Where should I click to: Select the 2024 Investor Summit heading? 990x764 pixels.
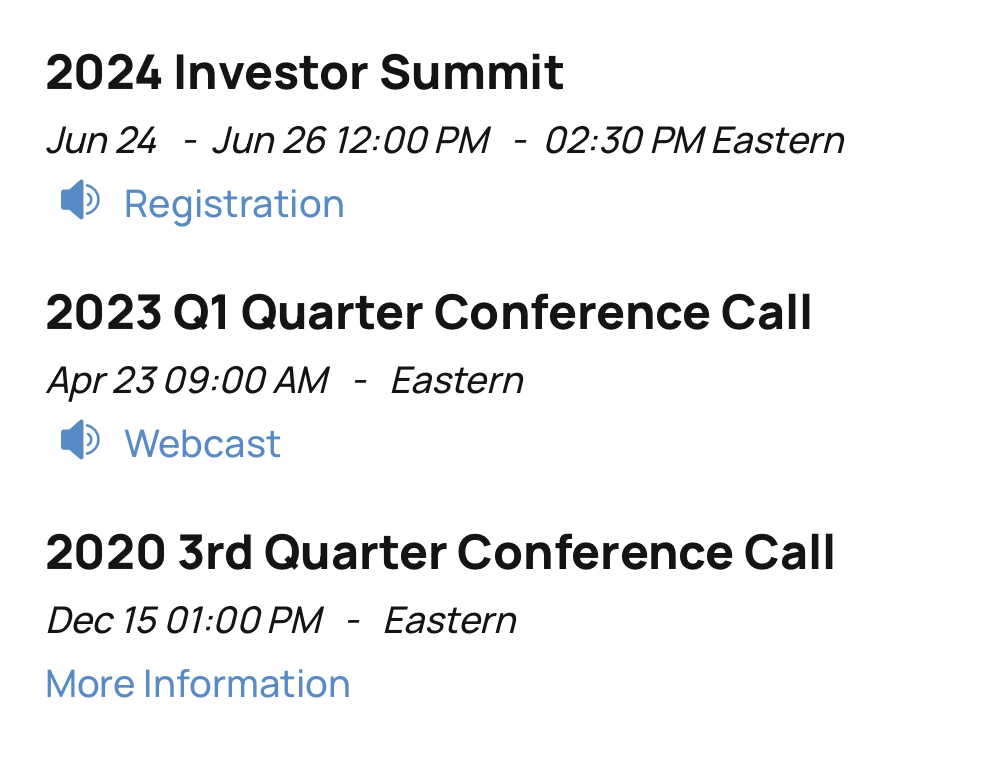tap(305, 73)
